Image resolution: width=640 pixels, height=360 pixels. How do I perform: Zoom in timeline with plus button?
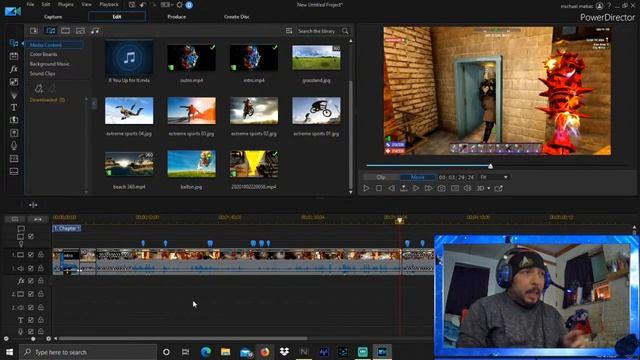pyautogui.click(x=49, y=339)
